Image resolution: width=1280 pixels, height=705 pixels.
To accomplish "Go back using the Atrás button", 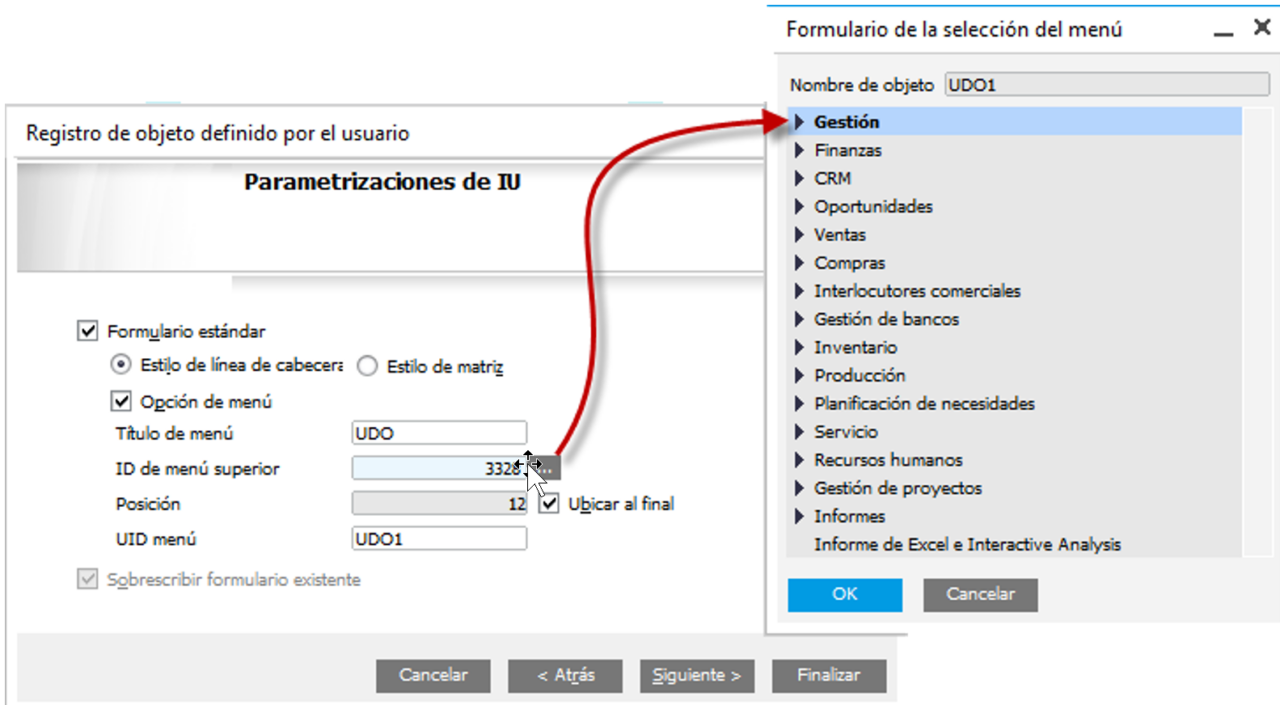I will tap(565, 675).
